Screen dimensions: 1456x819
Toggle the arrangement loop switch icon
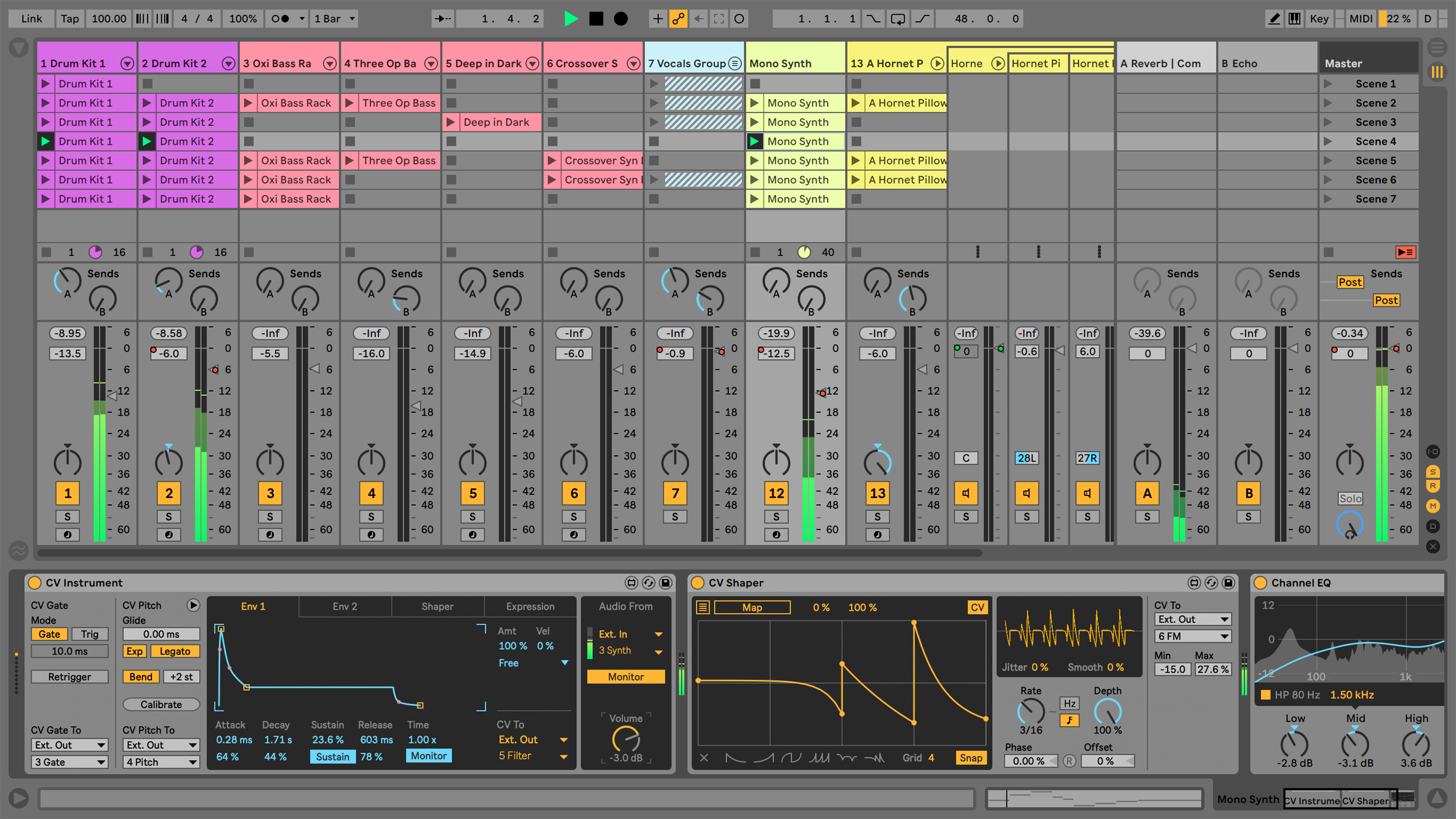point(898,18)
